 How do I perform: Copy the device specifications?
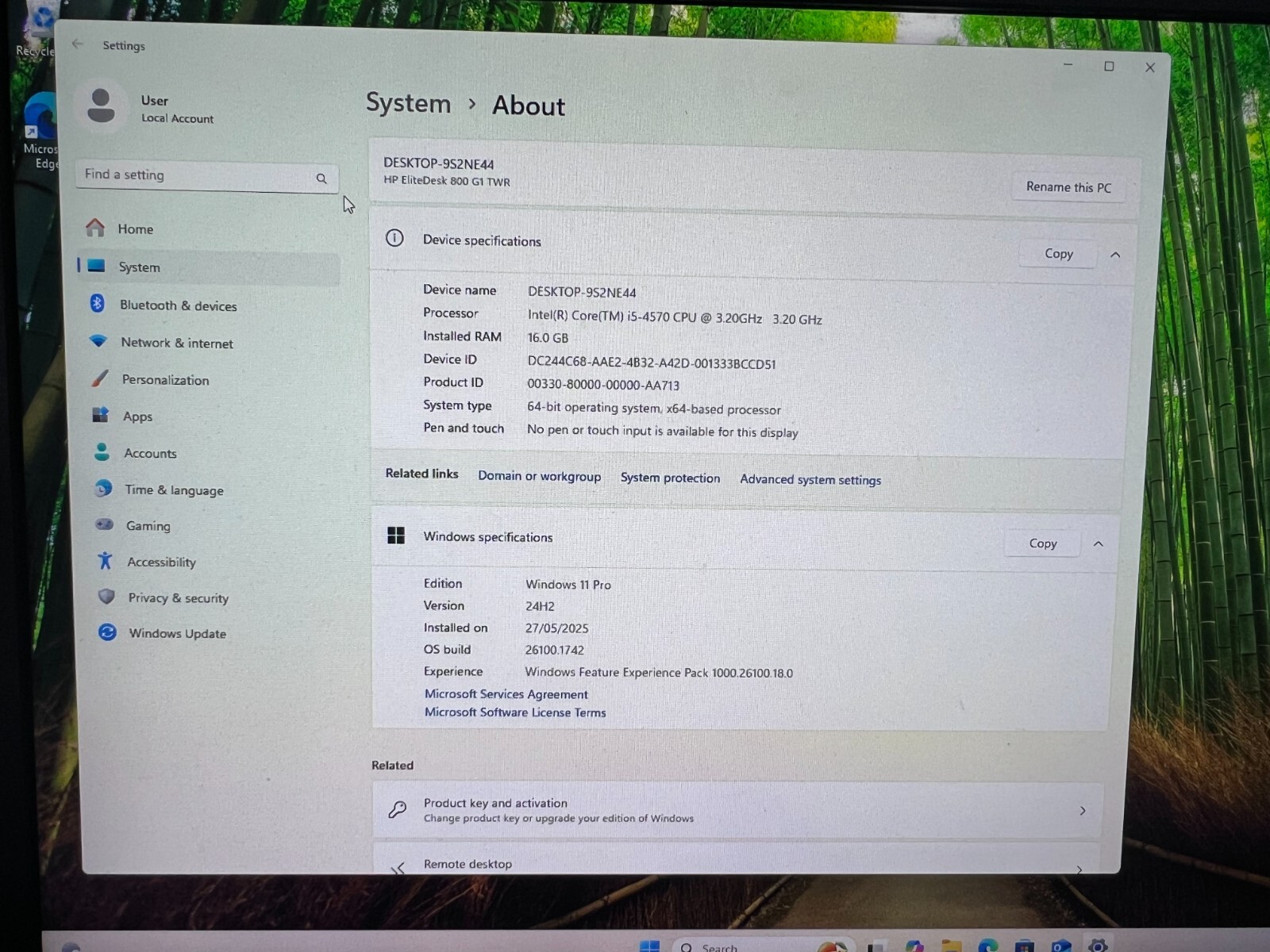1059,253
